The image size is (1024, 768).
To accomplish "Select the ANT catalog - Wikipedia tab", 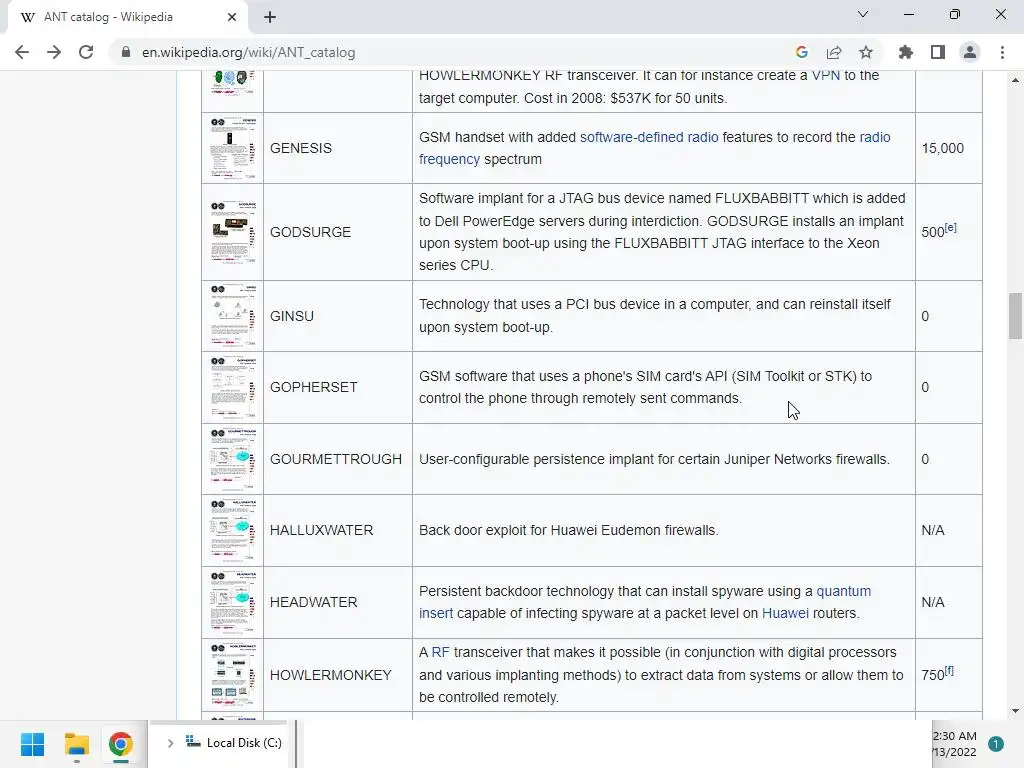I will click(127, 17).
